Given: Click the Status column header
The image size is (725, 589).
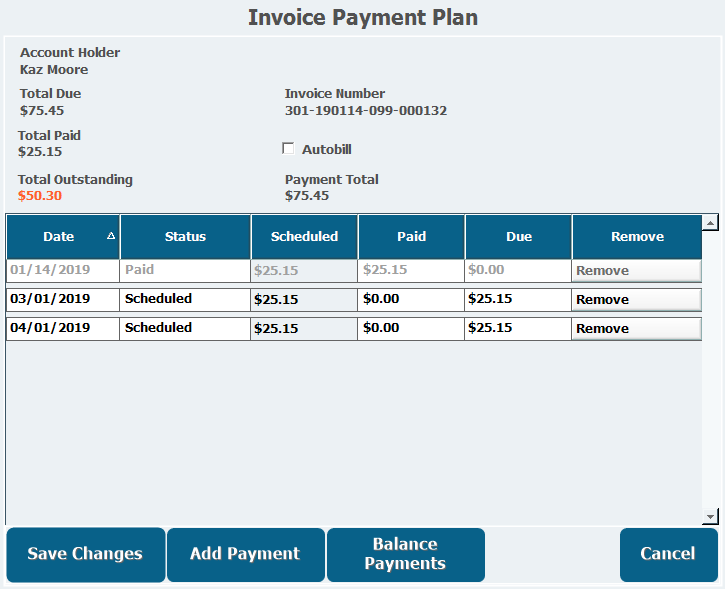Looking at the screenshot, I should 185,237.
